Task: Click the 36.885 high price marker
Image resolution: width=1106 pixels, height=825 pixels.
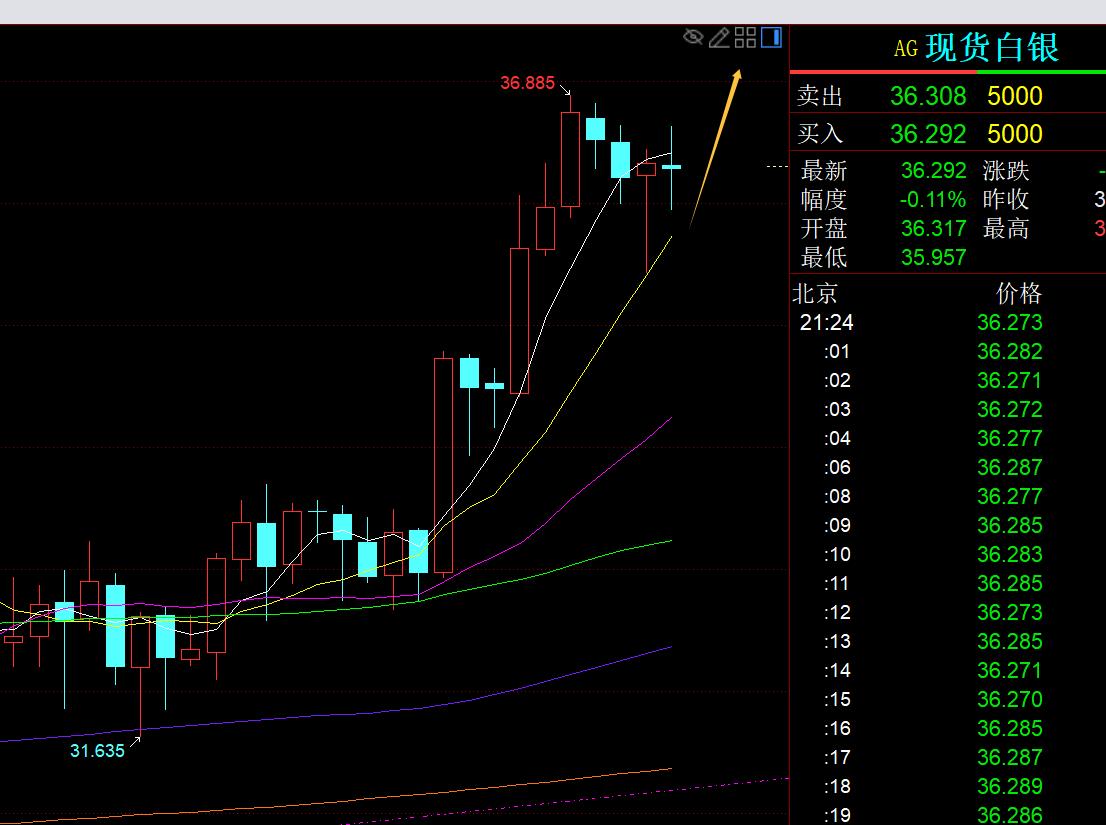Action: [527, 83]
